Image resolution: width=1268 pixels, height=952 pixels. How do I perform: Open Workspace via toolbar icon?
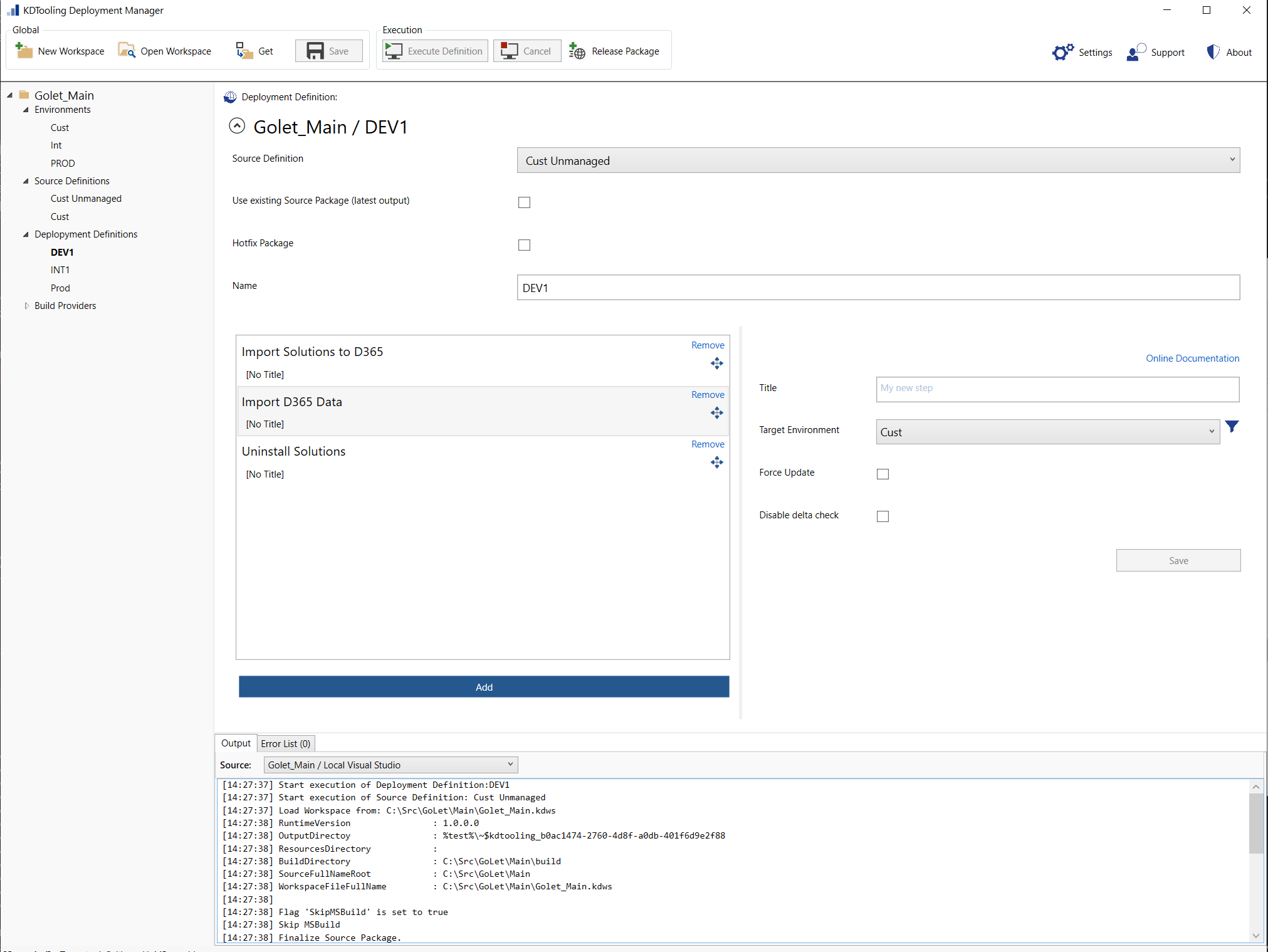(127, 51)
